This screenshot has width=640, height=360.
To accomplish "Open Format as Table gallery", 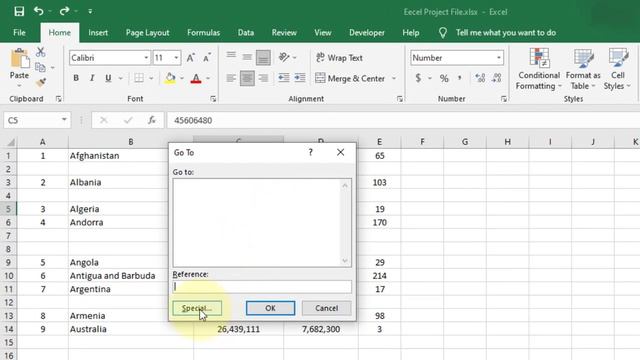I will (583, 69).
